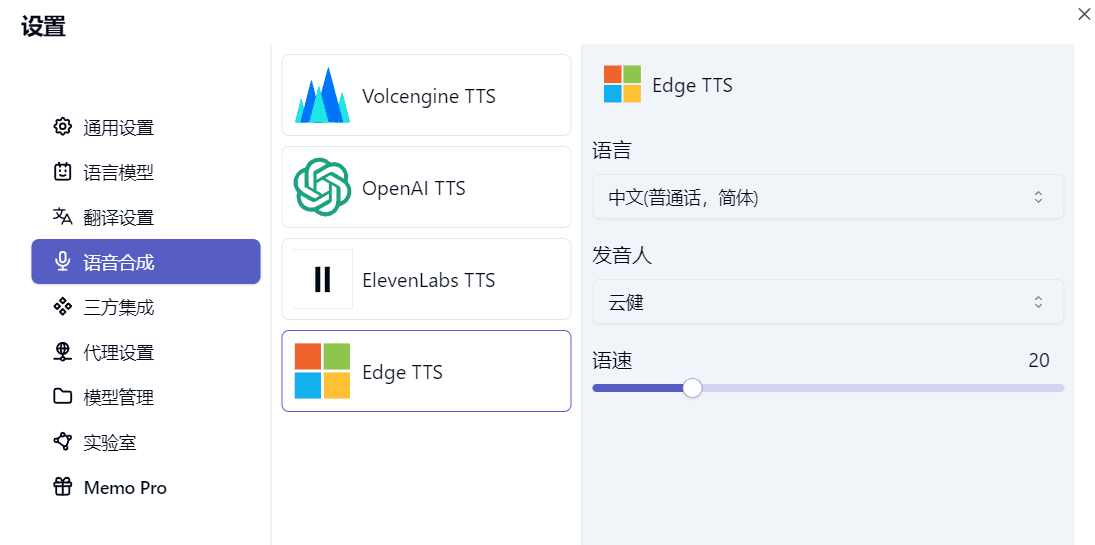Image resolution: width=1095 pixels, height=545 pixels.
Task: Select the Edge TTS provider card
Action: 426,371
